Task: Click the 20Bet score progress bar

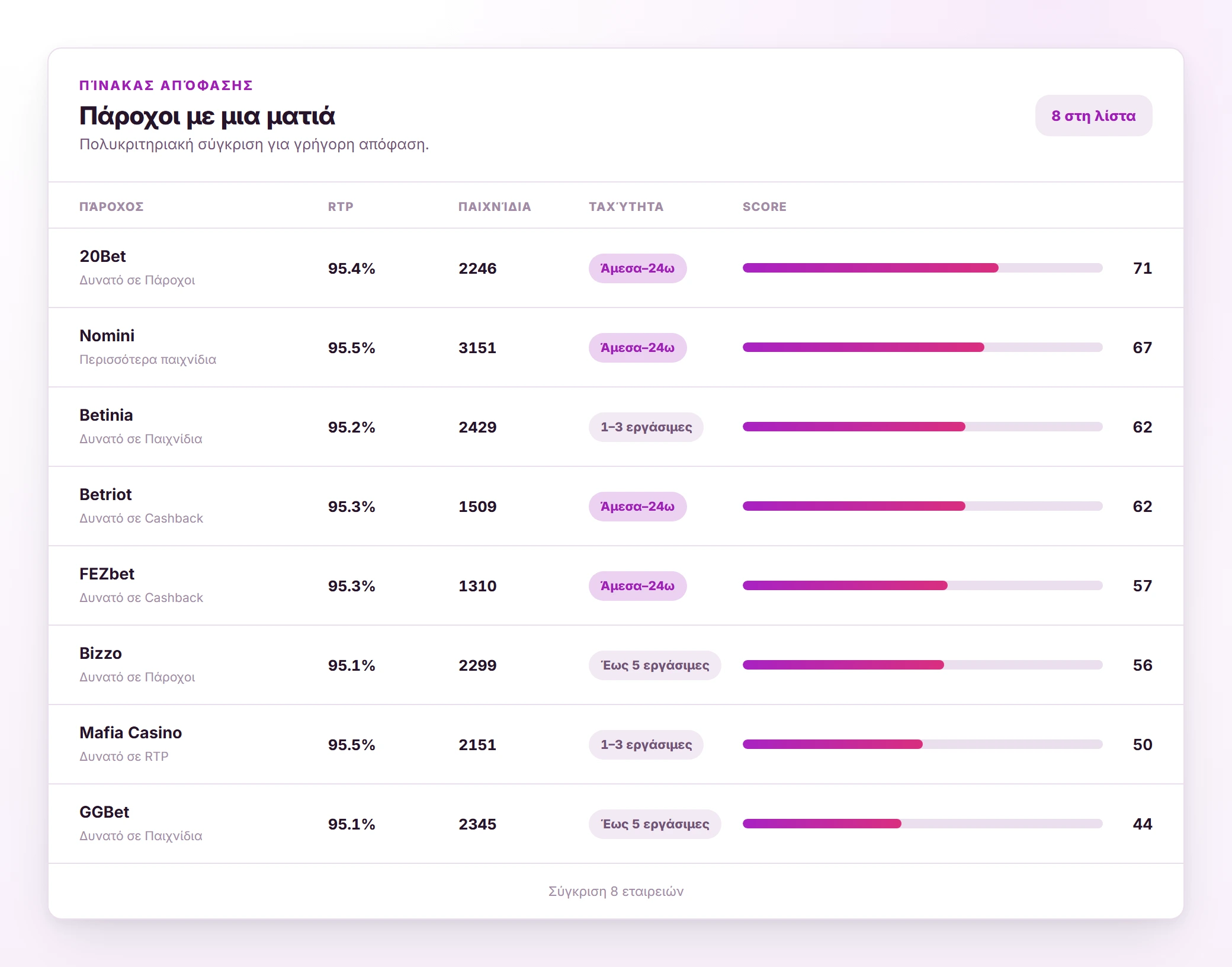Action: 922,268
